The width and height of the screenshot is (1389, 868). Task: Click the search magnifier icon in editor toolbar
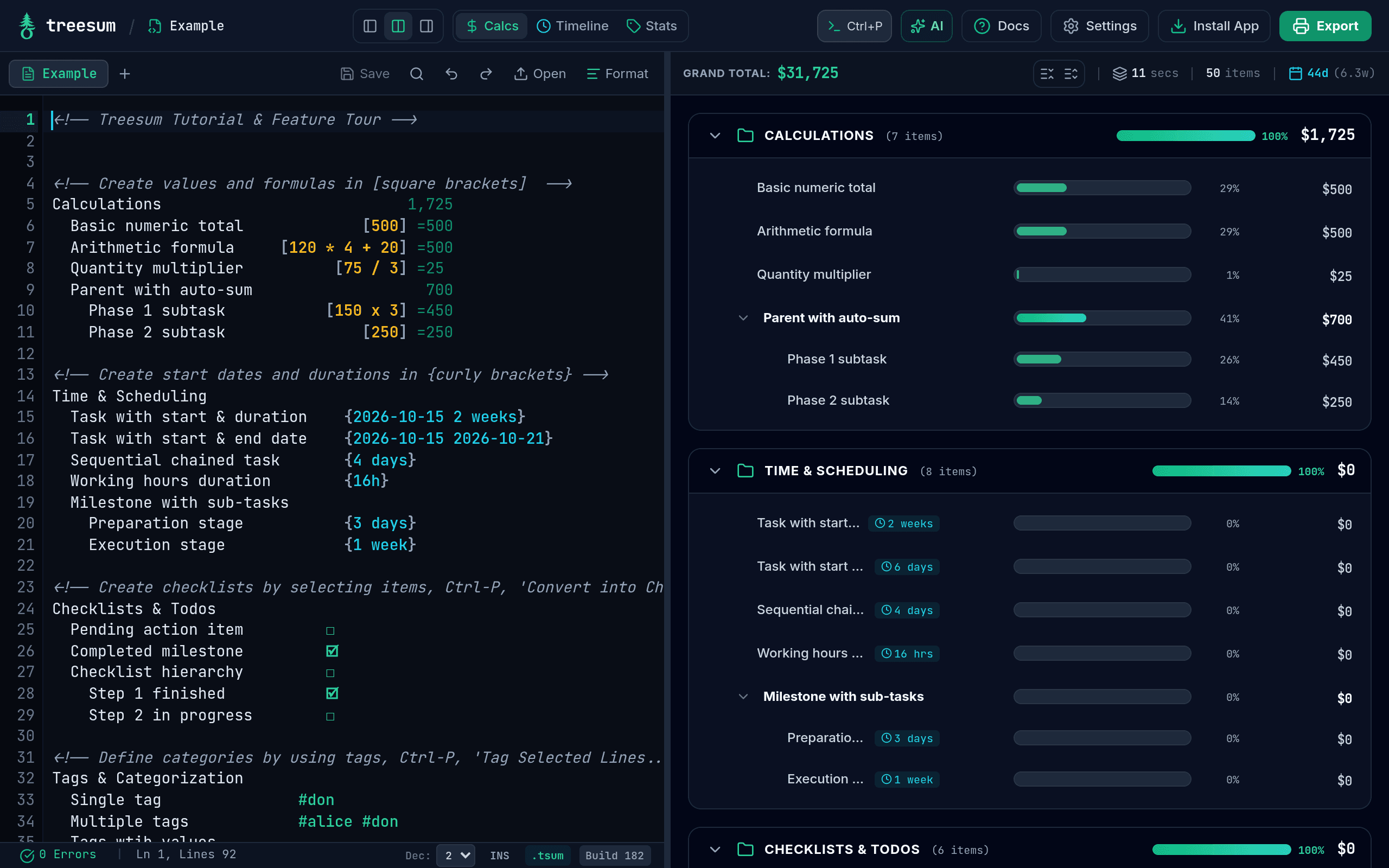(417, 73)
